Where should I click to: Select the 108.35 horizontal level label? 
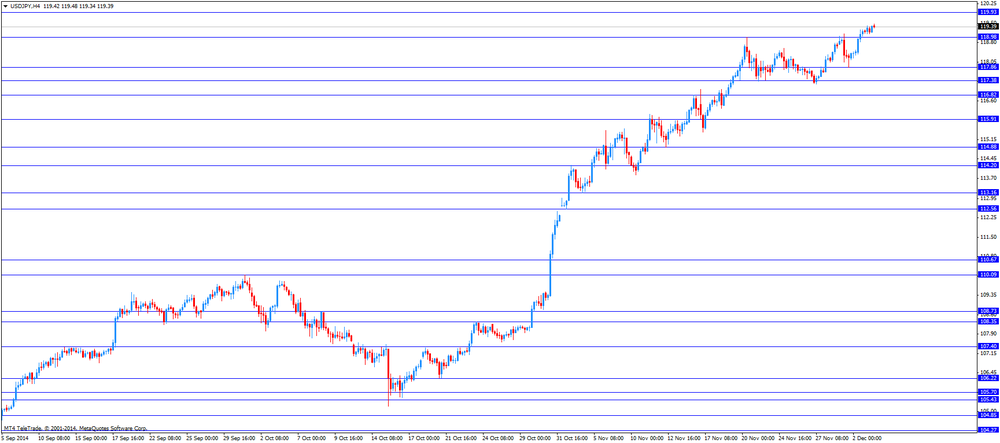[988, 321]
